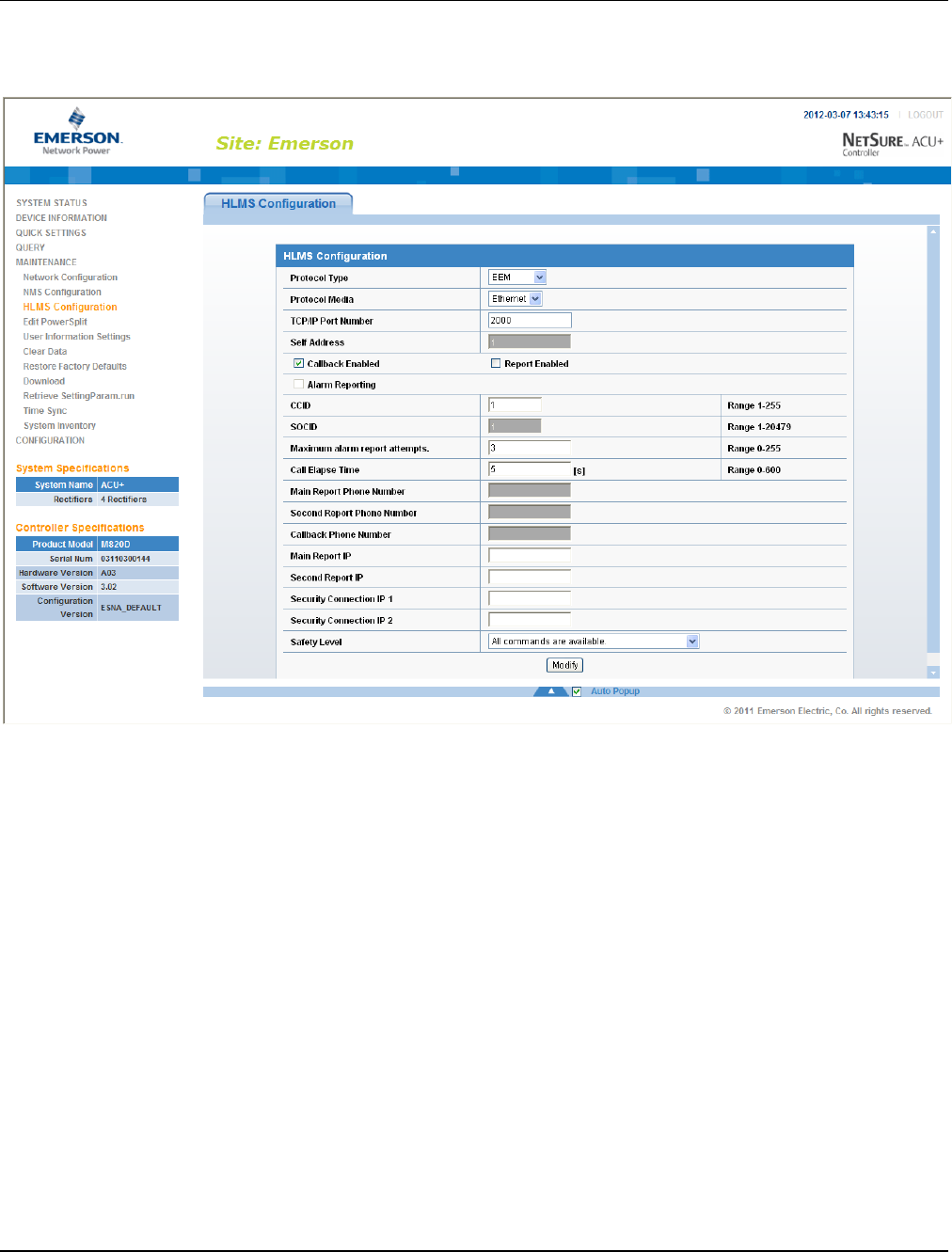Go to Network Configuration page

(71, 277)
